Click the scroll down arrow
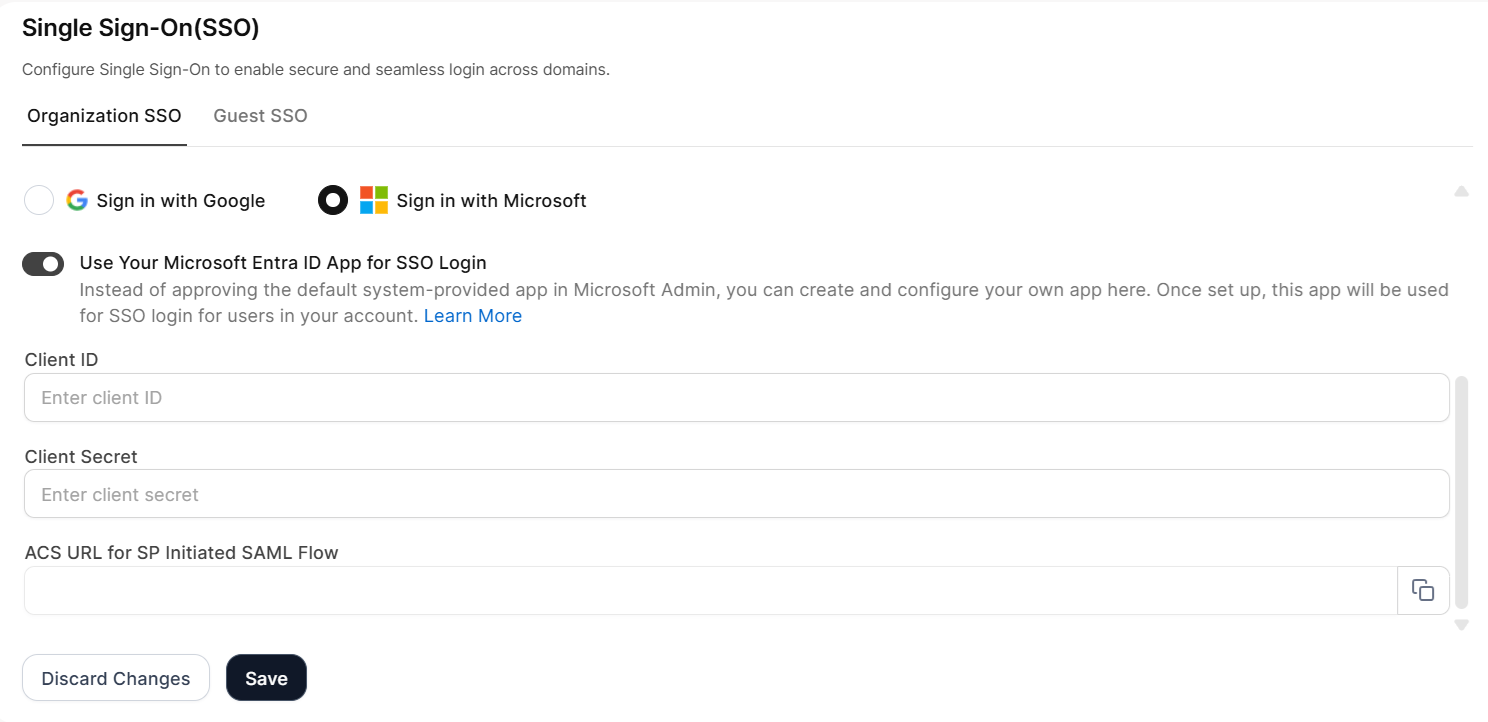 (1461, 625)
